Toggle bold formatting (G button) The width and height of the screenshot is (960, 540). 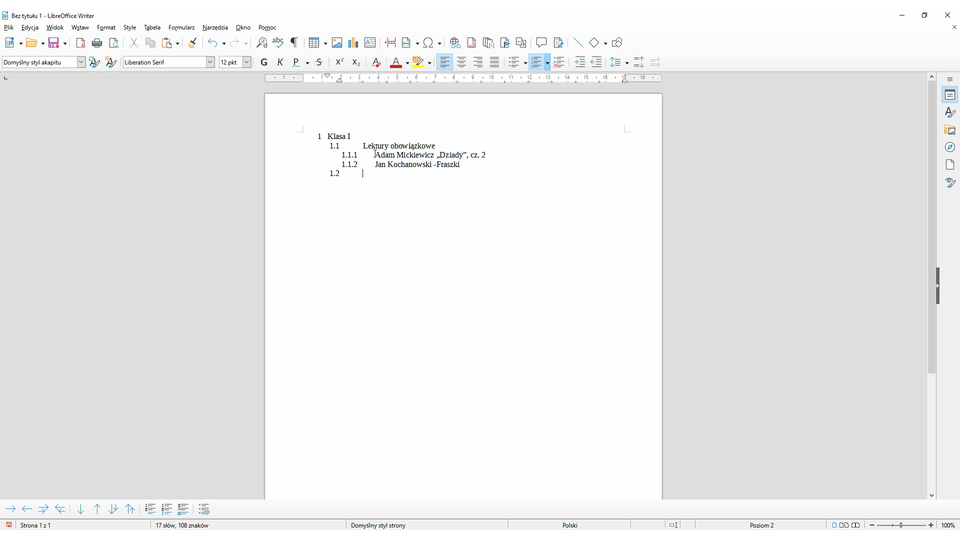(x=264, y=62)
